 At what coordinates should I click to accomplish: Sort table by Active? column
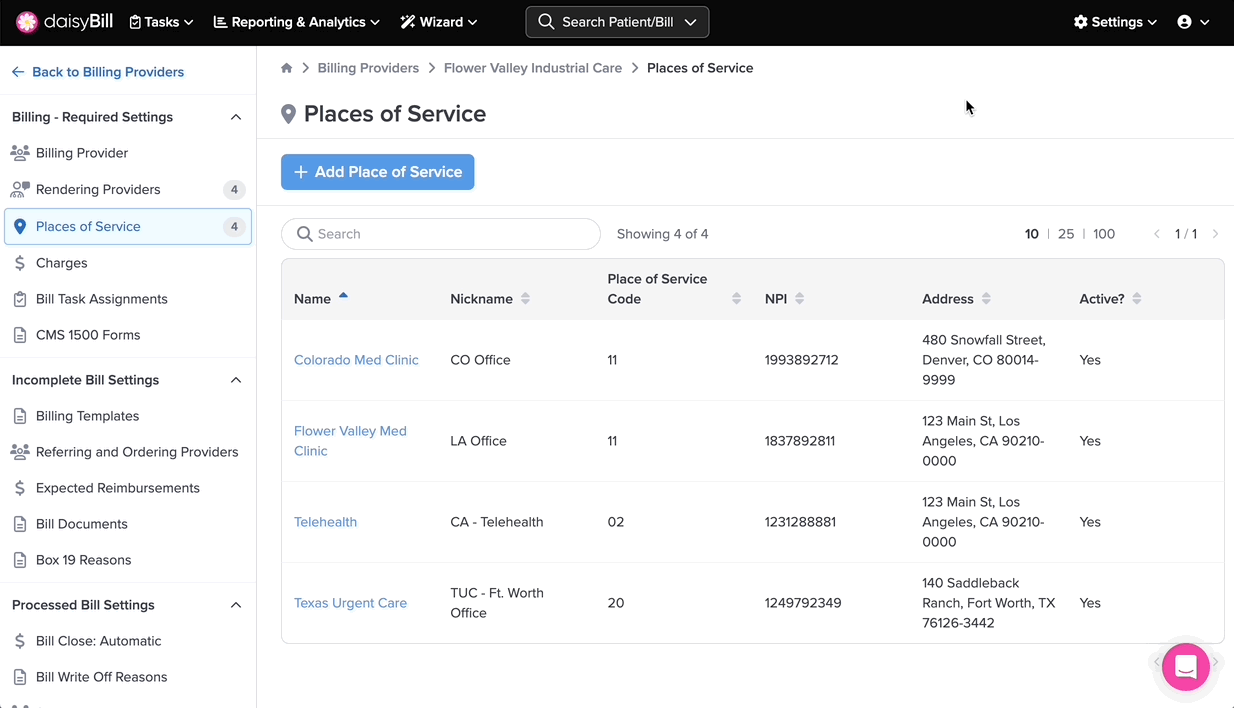(x=1110, y=299)
